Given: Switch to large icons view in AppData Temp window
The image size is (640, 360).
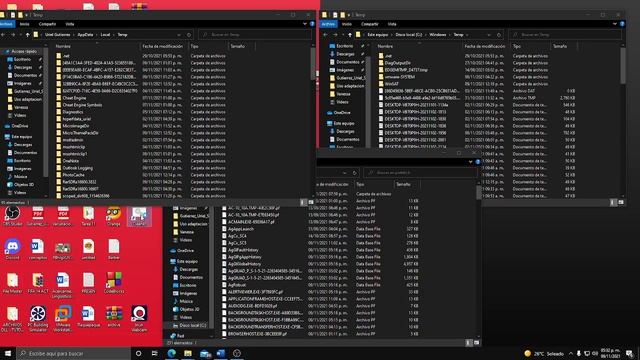Looking at the screenshot, I should 311,202.
